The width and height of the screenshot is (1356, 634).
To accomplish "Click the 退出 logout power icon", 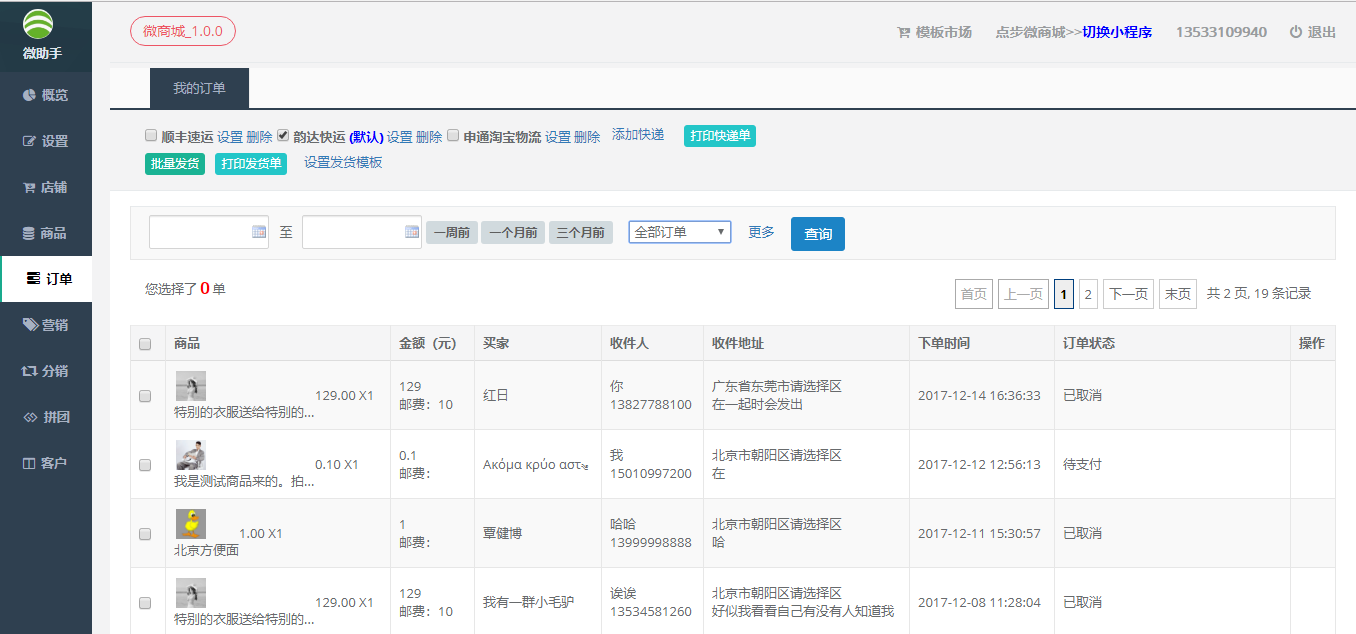I will (x=1295, y=32).
